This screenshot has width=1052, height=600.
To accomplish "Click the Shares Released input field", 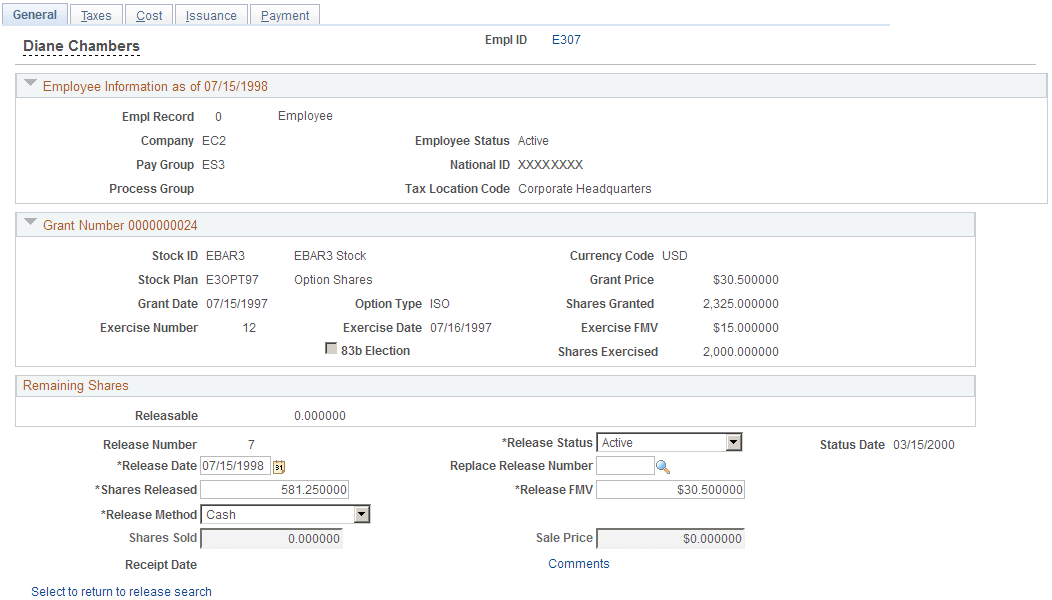I will point(274,490).
